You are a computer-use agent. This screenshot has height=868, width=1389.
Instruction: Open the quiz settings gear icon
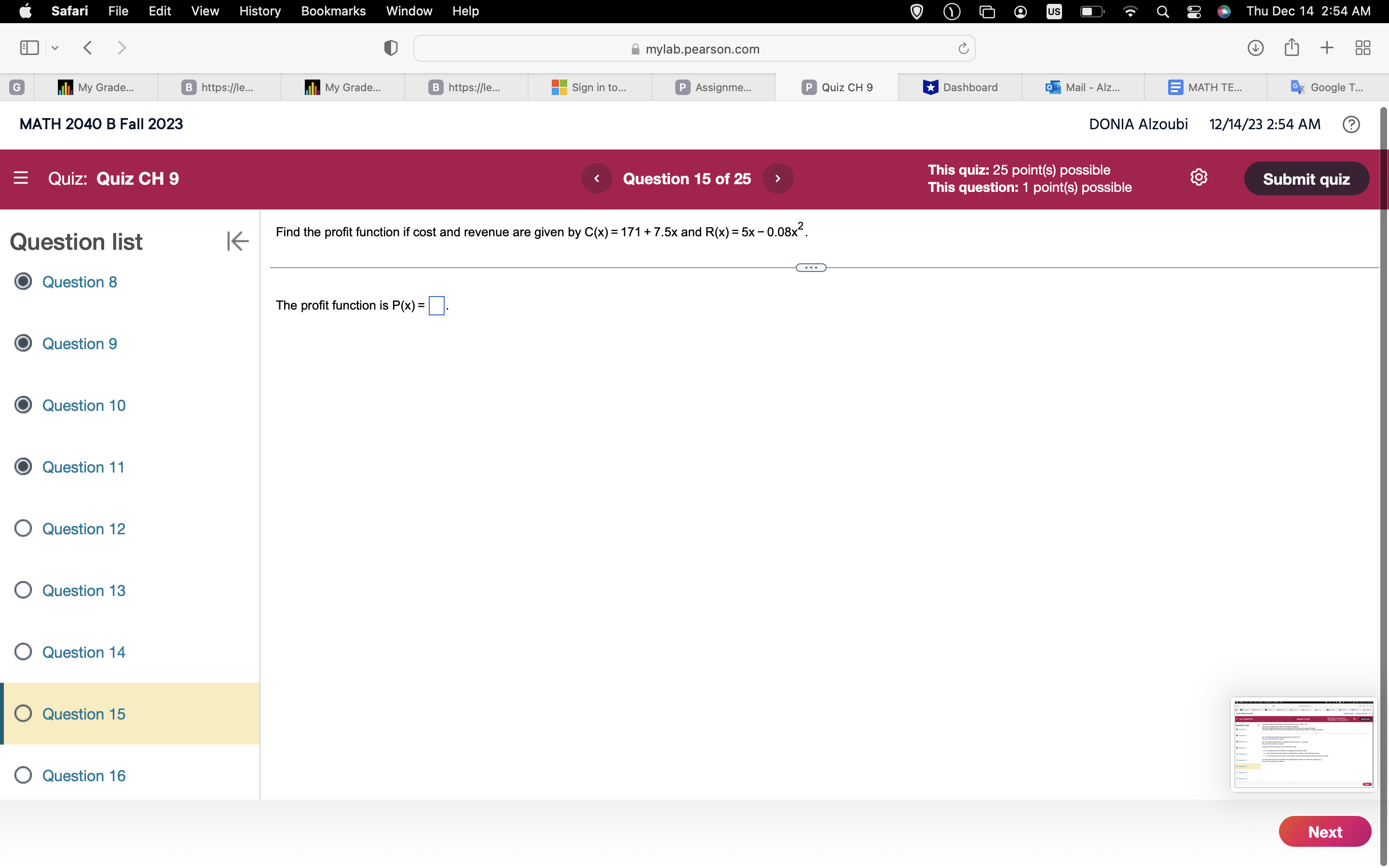click(x=1198, y=178)
